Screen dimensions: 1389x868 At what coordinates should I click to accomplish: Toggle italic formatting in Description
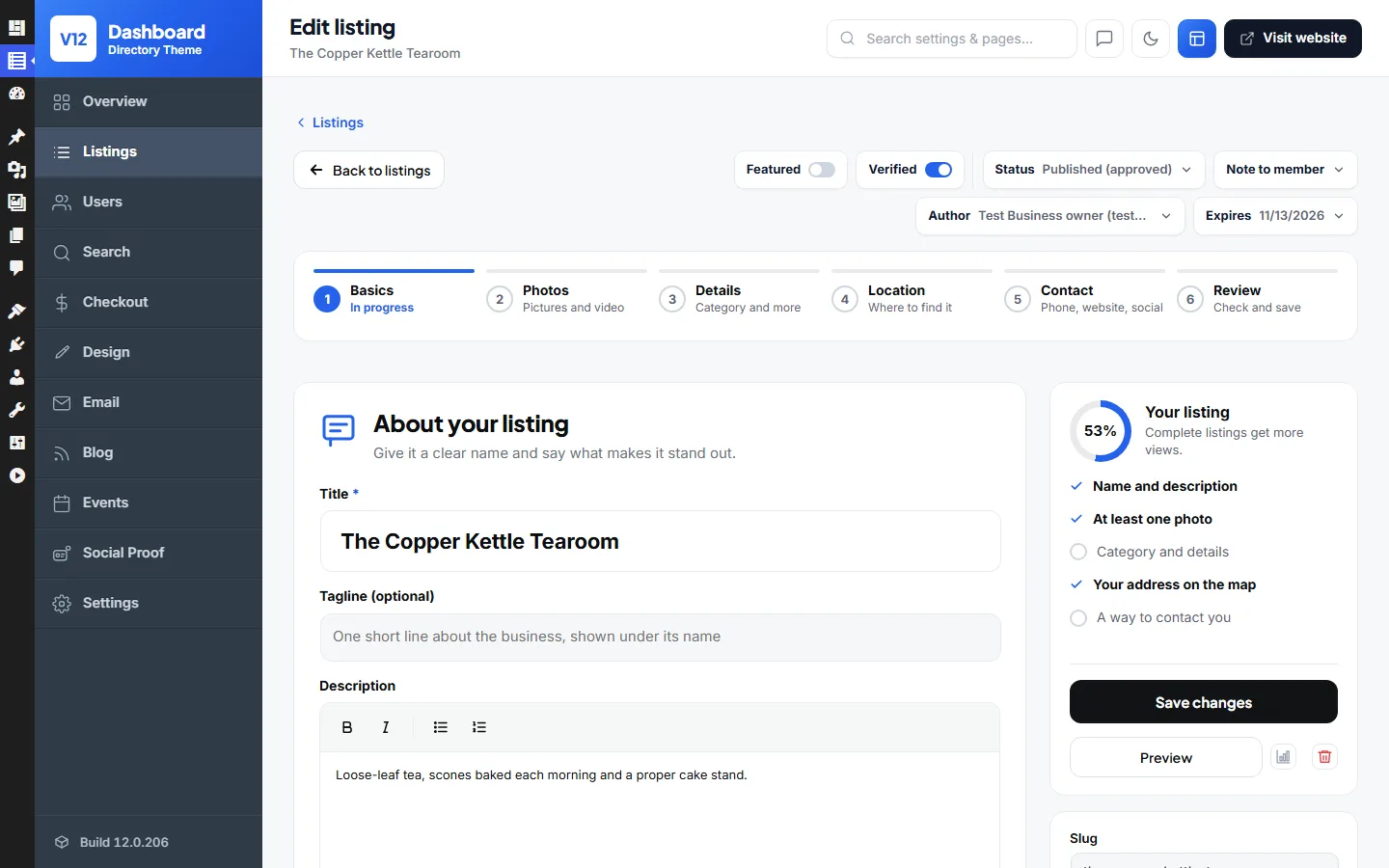[x=386, y=727]
